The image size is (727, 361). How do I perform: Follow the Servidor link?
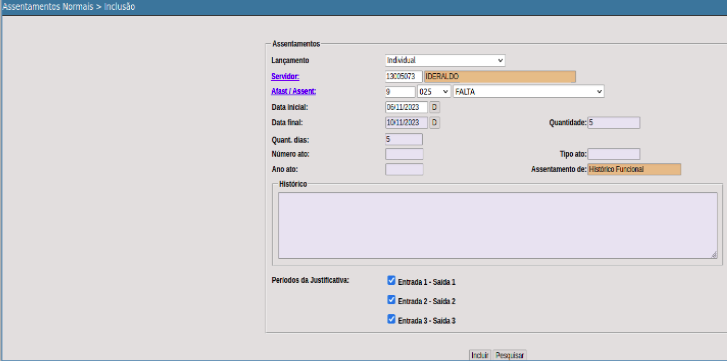pos(285,76)
